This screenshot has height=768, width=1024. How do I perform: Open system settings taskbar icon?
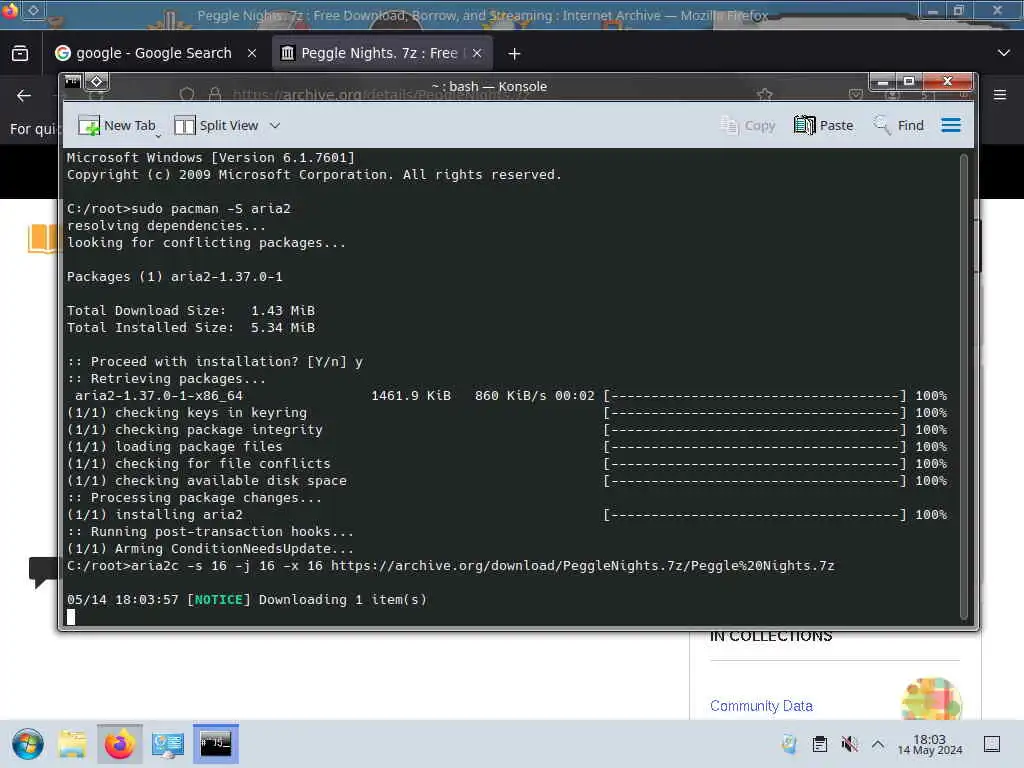coord(168,744)
